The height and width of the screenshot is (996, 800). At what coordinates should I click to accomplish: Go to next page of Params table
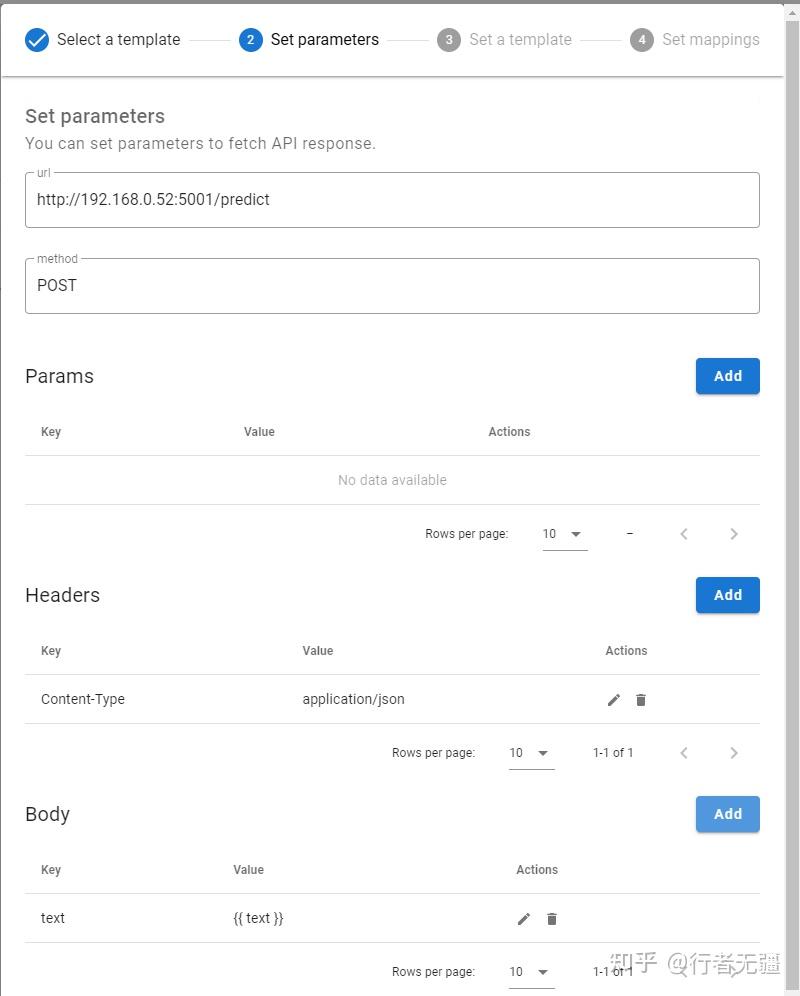[x=734, y=534]
